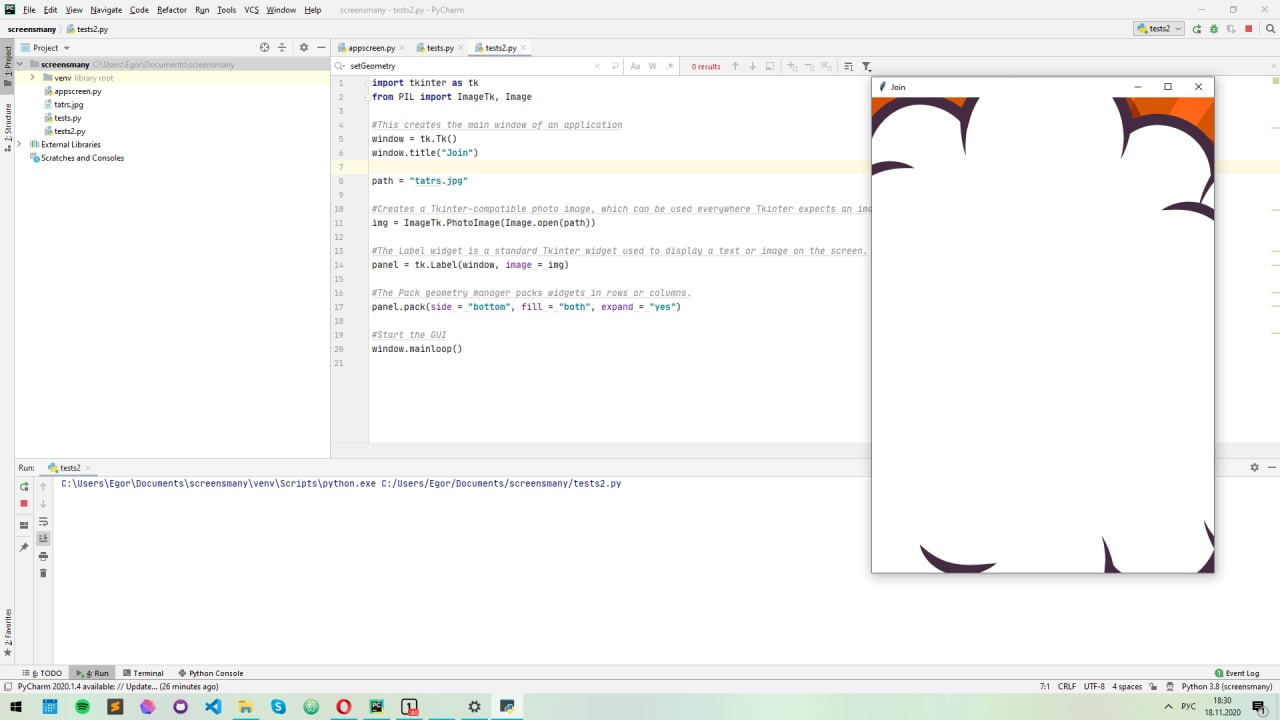Screen dimensions: 1280x720
Task: Open Project panel settings gear
Action: point(304,47)
